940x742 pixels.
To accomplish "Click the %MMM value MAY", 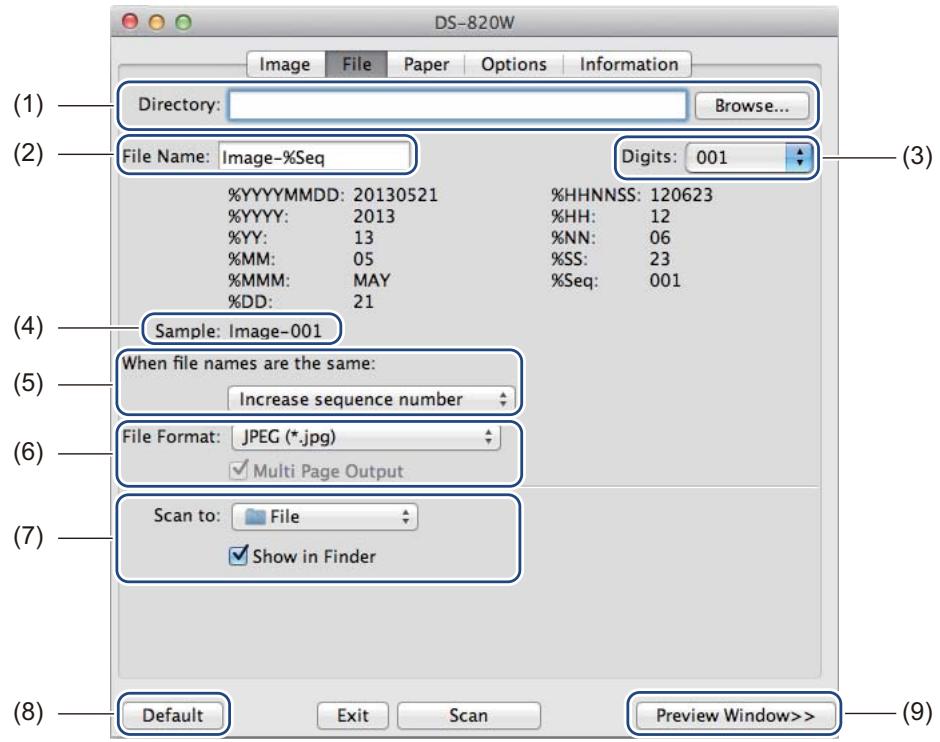I will click(372, 280).
